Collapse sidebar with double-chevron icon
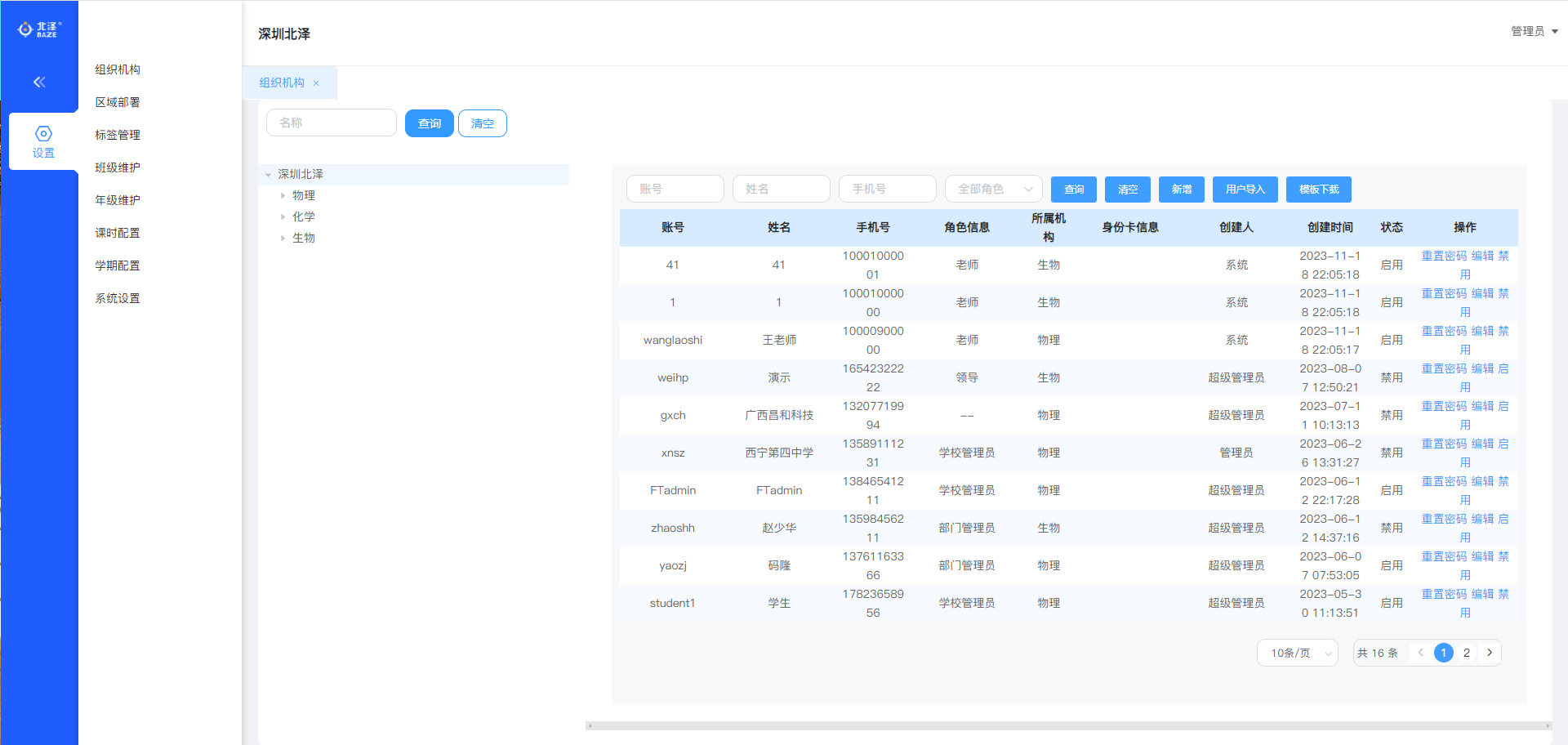The height and width of the screenshot is (745, 1568). point(39,82)
